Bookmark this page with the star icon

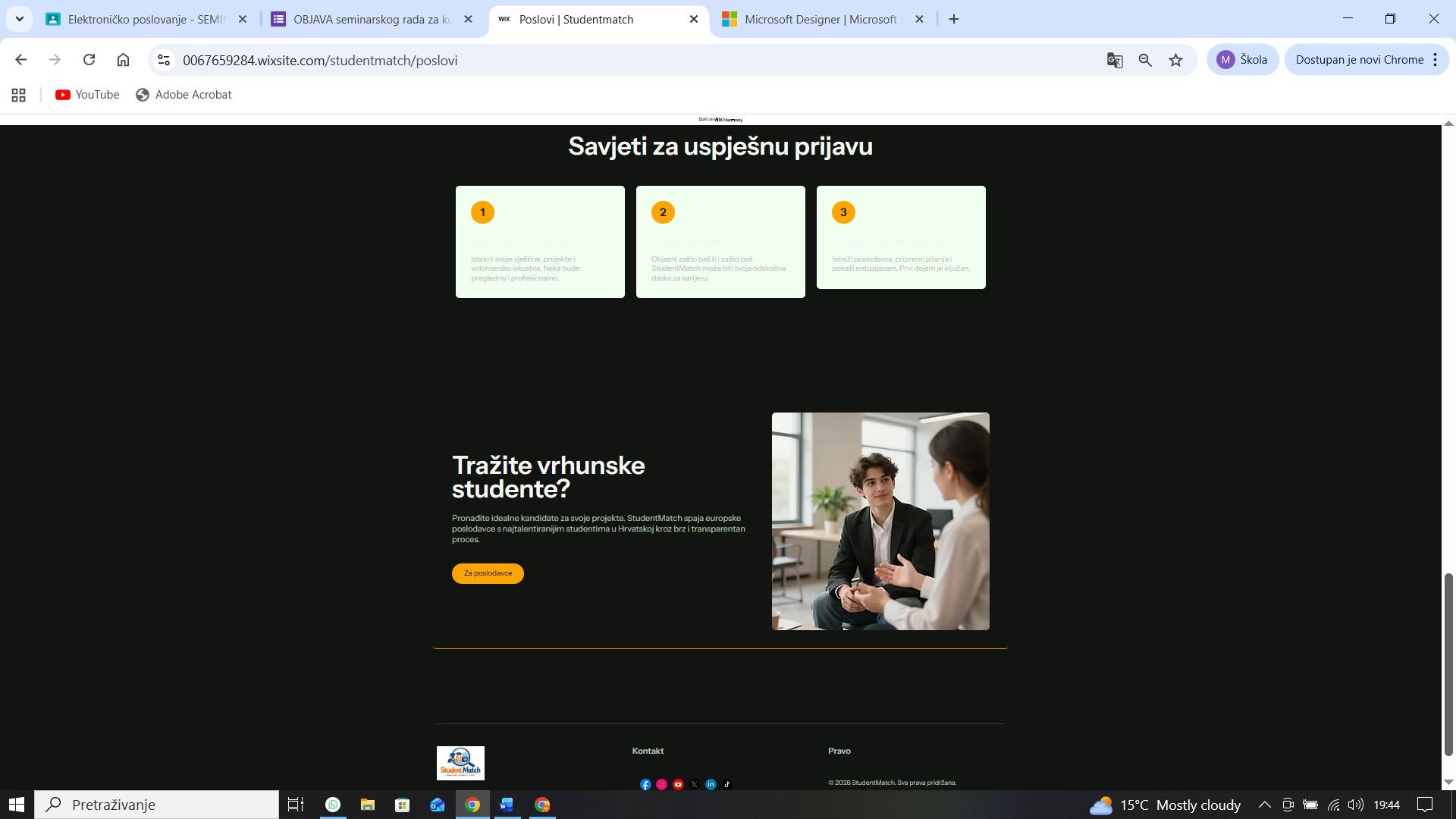[x=1175, y=60]
